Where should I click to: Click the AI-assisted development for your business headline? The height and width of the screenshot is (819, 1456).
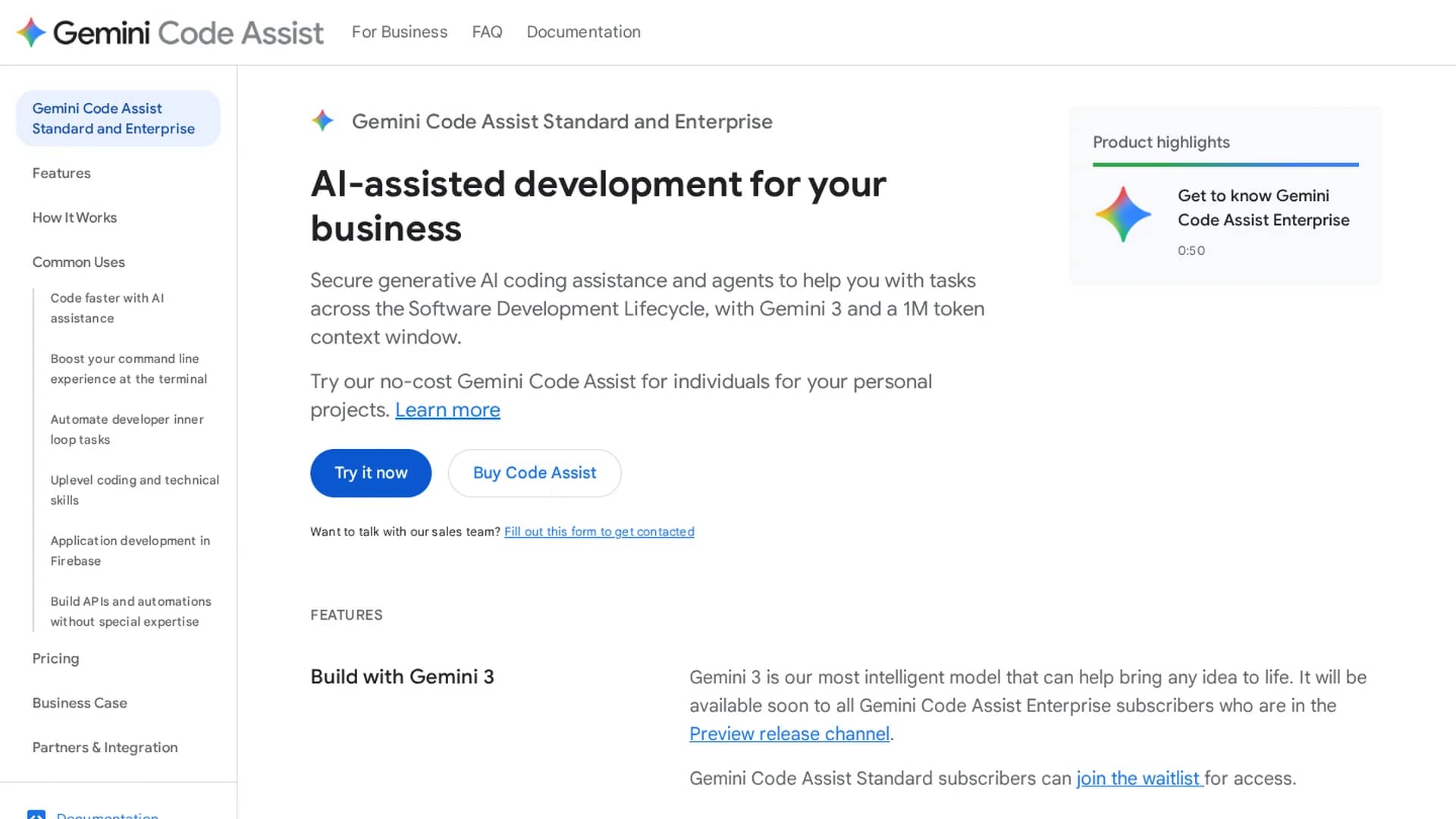(598, 206)
